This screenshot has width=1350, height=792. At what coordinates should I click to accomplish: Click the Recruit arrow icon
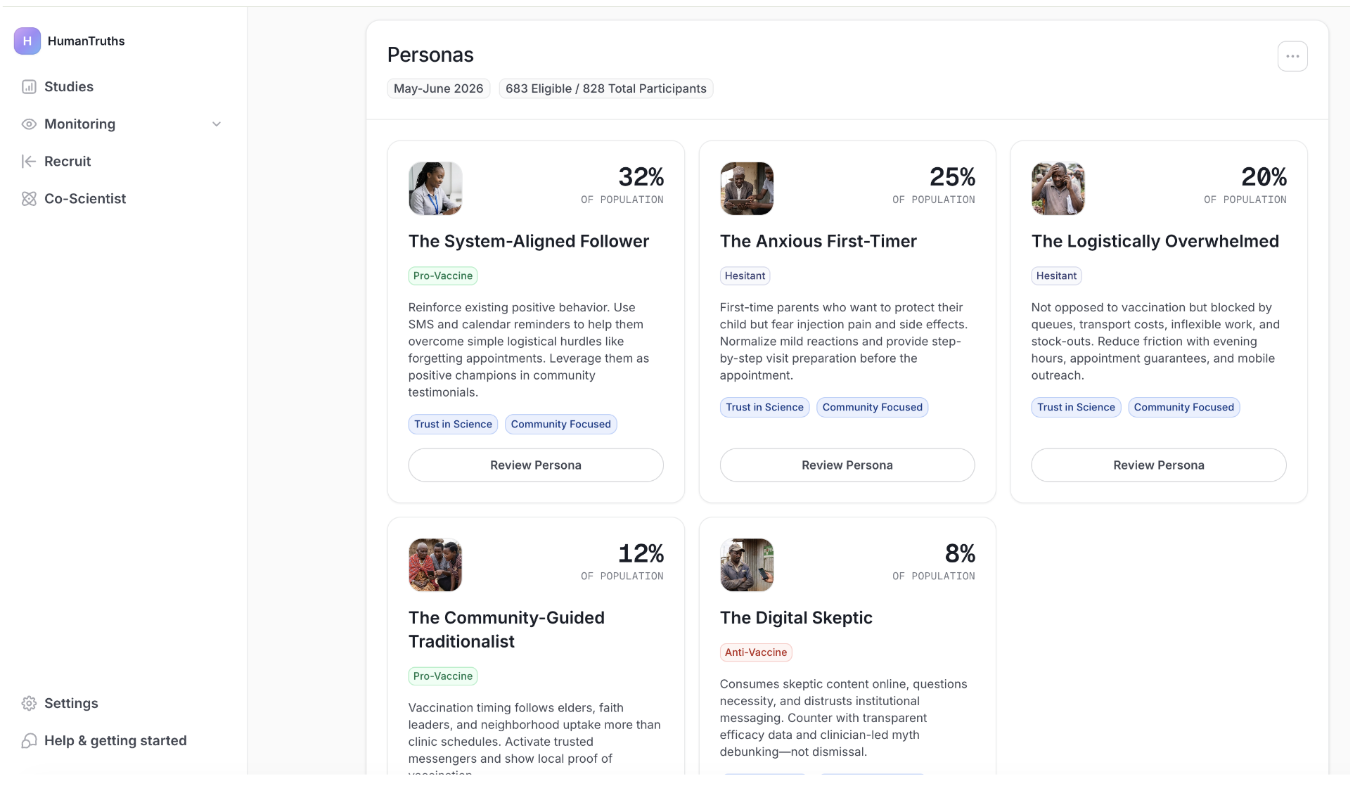pyautogui.click(x=29, y=161)
